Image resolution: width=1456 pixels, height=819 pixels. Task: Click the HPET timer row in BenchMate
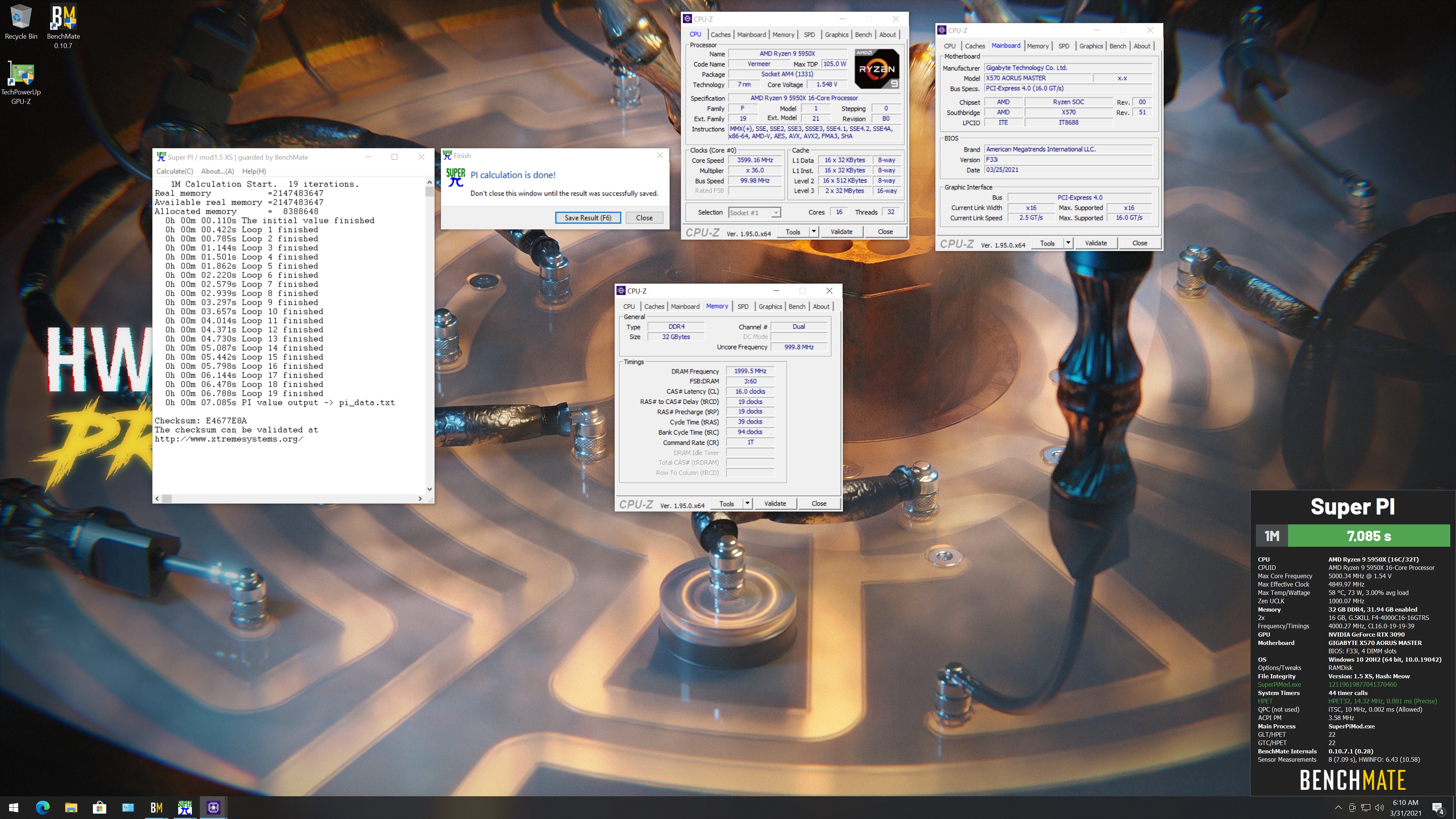pyautogui.click(x=1348, y=701)
